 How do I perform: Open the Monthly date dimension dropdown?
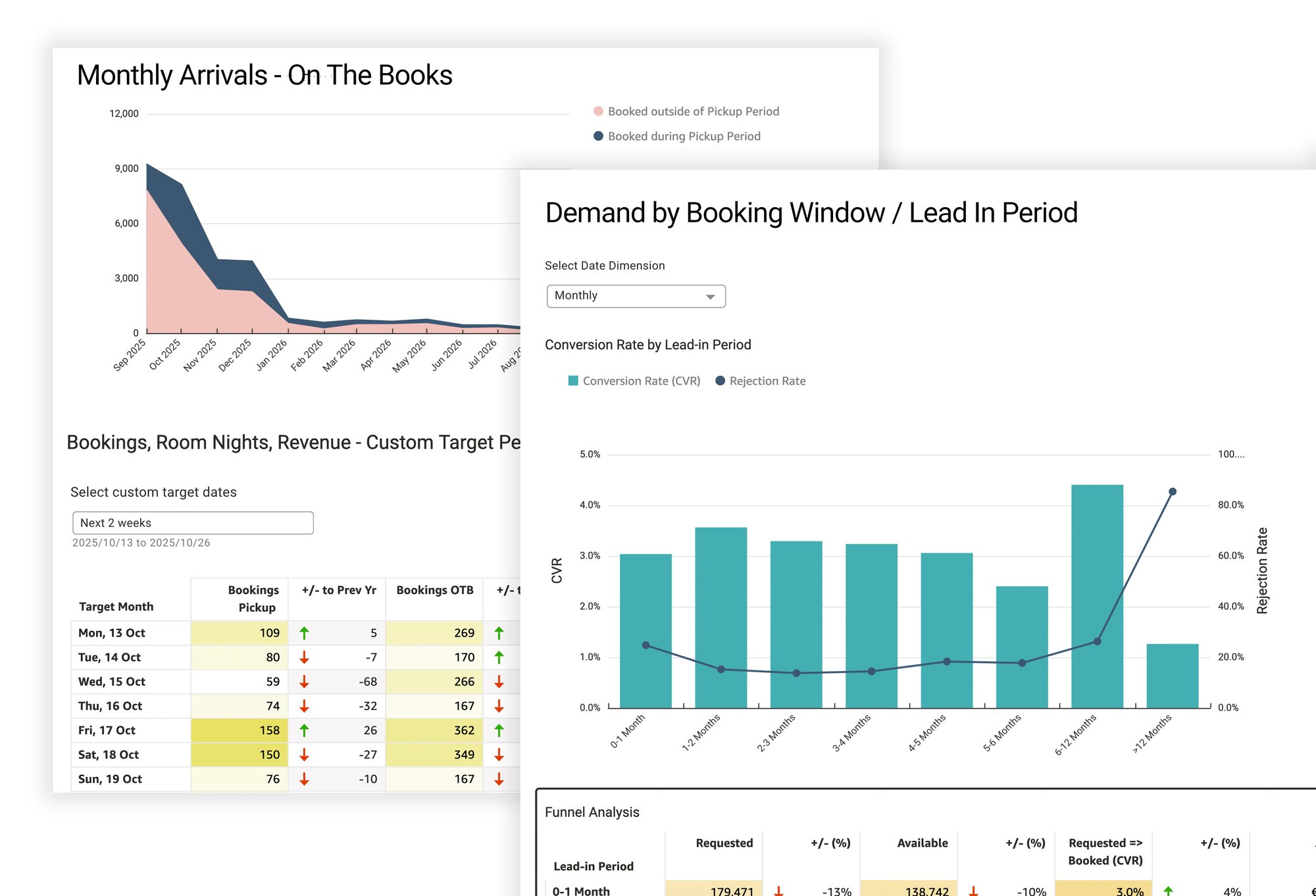click(x=636, y=296)
